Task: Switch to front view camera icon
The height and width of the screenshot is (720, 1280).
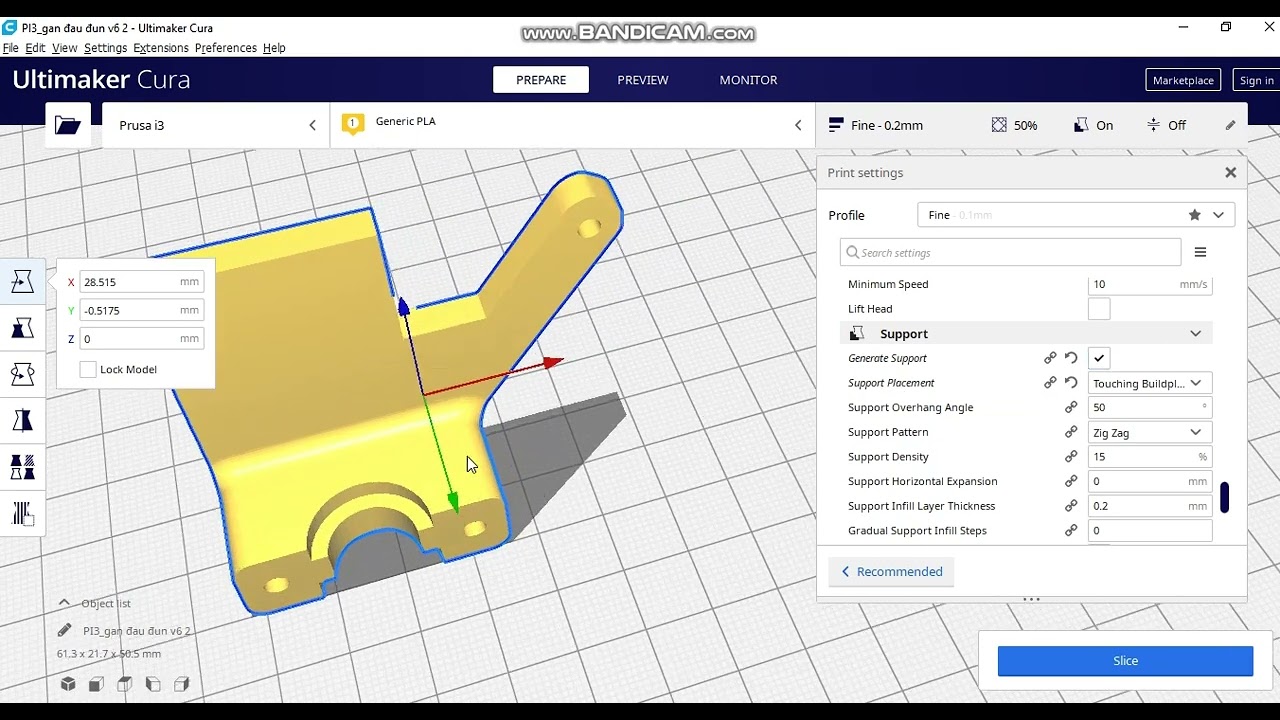Action: (x=96, y=684)
